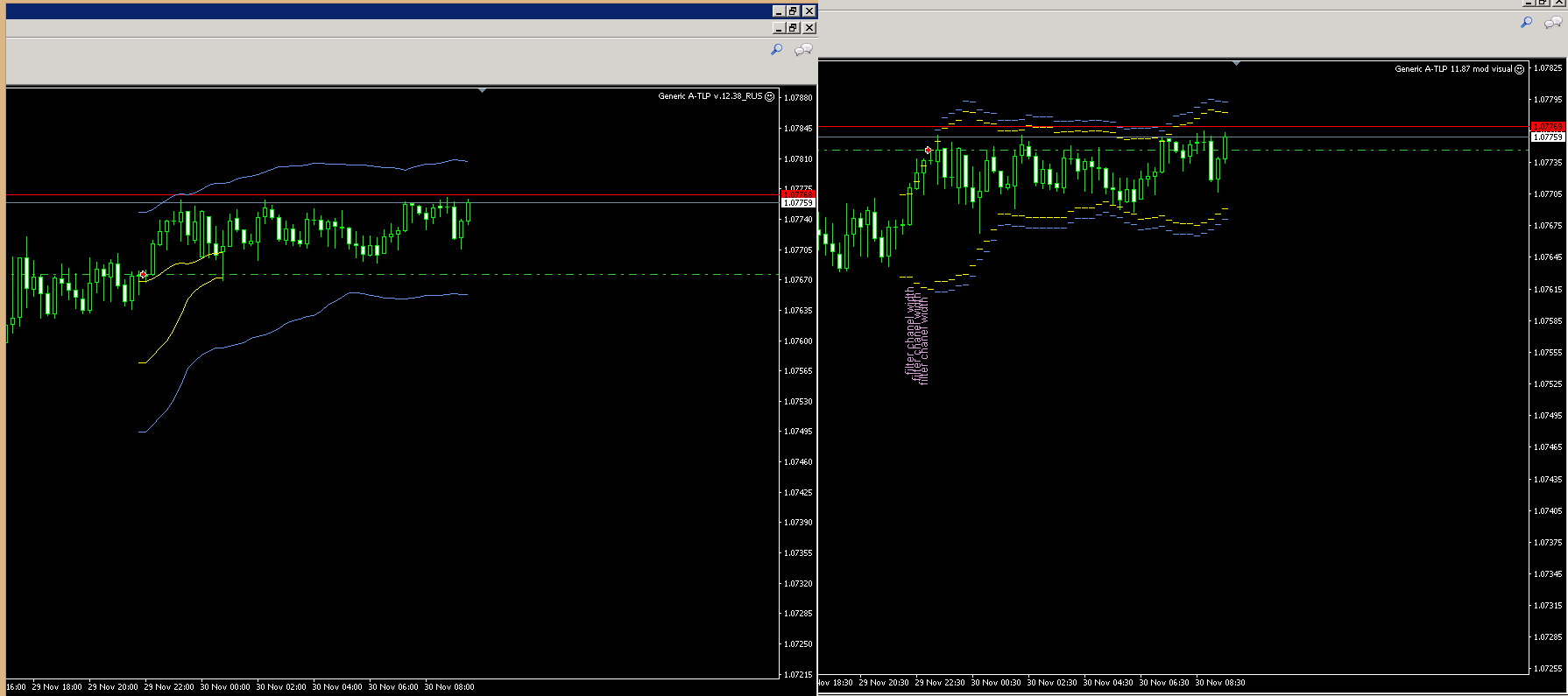Click the 1.07810 price scale label
Viewport: 1568px width, 696px height.
click(x=798, y=159)
